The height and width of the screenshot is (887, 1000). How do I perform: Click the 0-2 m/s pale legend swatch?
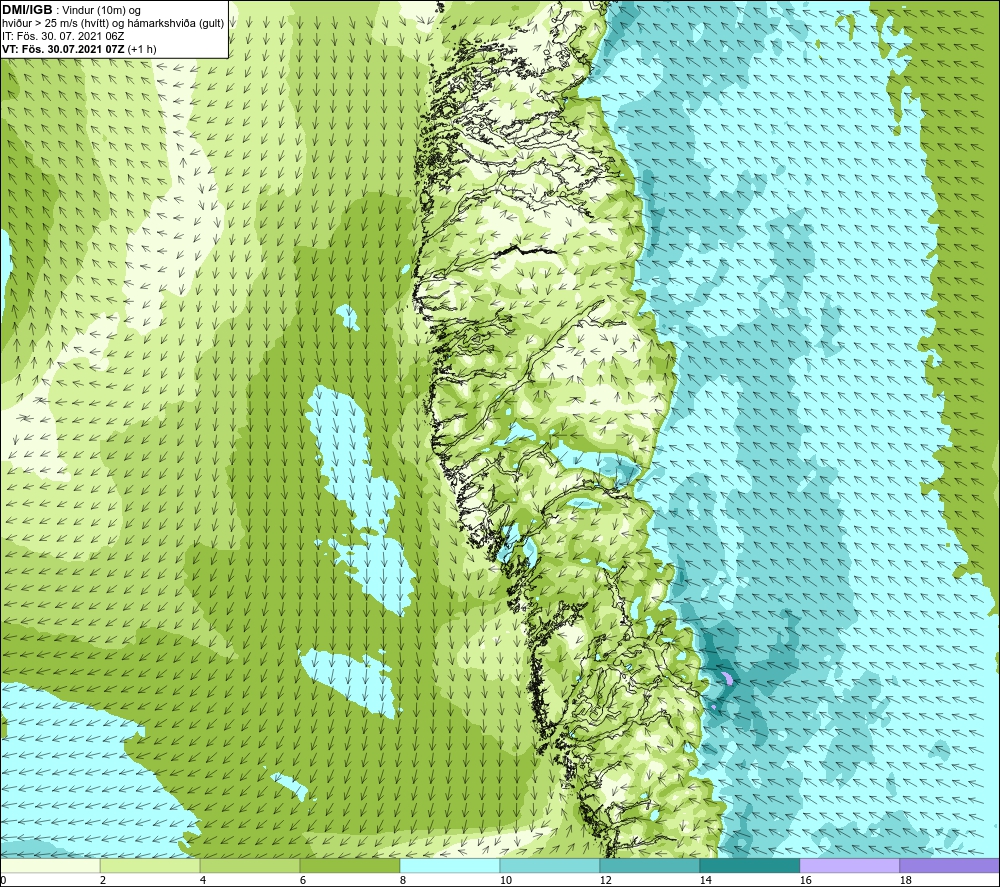tap(50, 865)
